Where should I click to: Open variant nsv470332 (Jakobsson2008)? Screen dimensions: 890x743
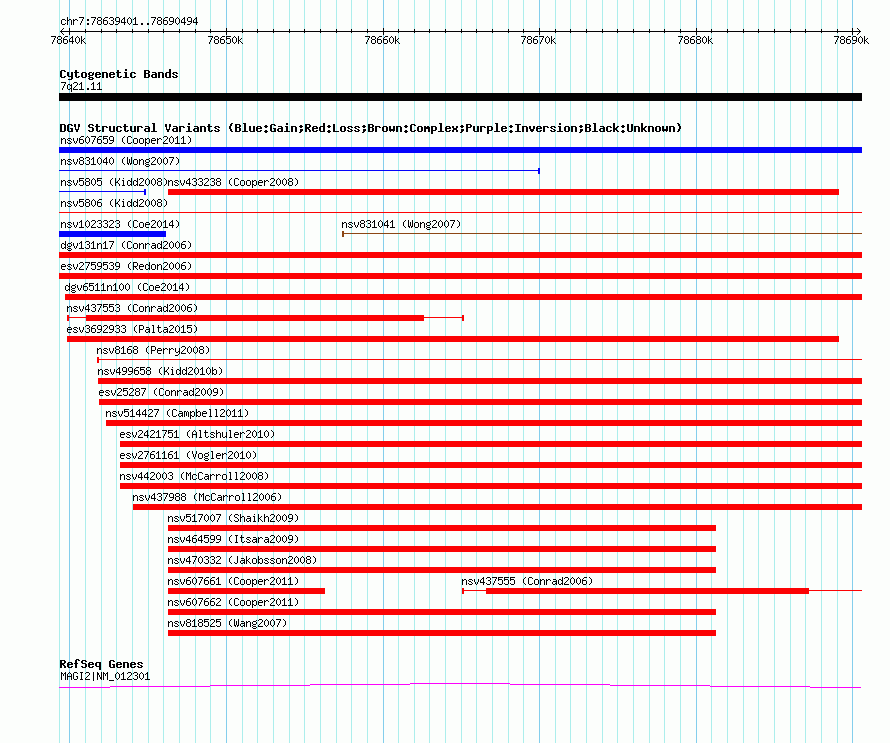coord(242,560)
